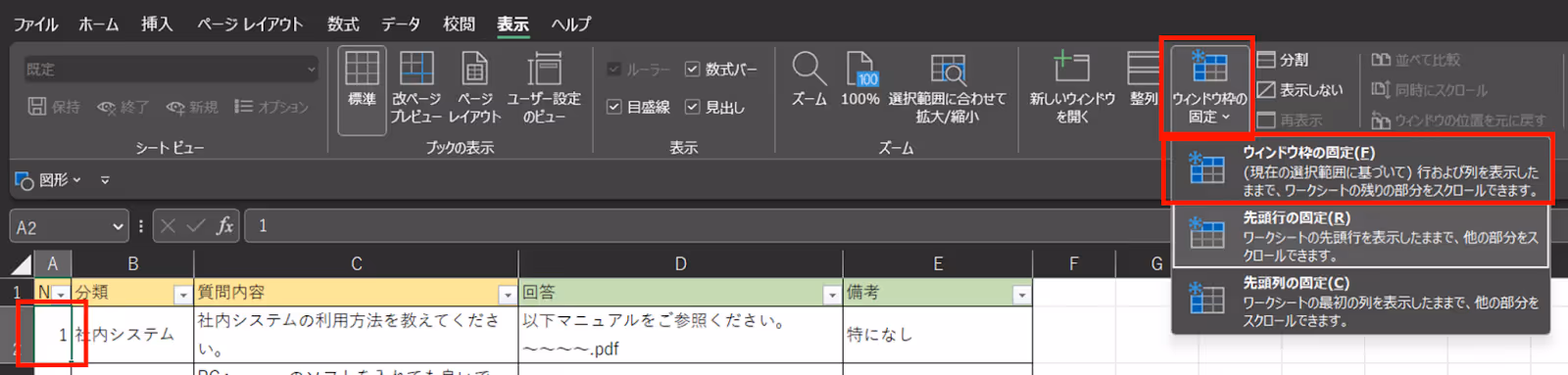Image resolution: width=1568 pixels, height=375 pixels.
Task: Click 表示しない to hide window
Action: click(x=1299, y=90)
